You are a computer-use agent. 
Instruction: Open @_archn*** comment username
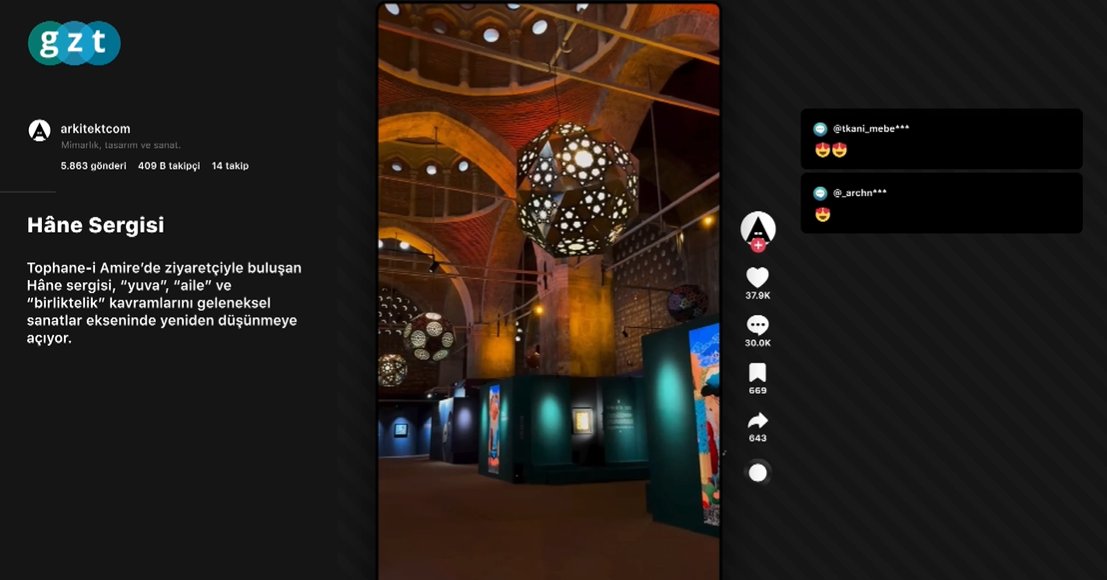tap(859, 193)
